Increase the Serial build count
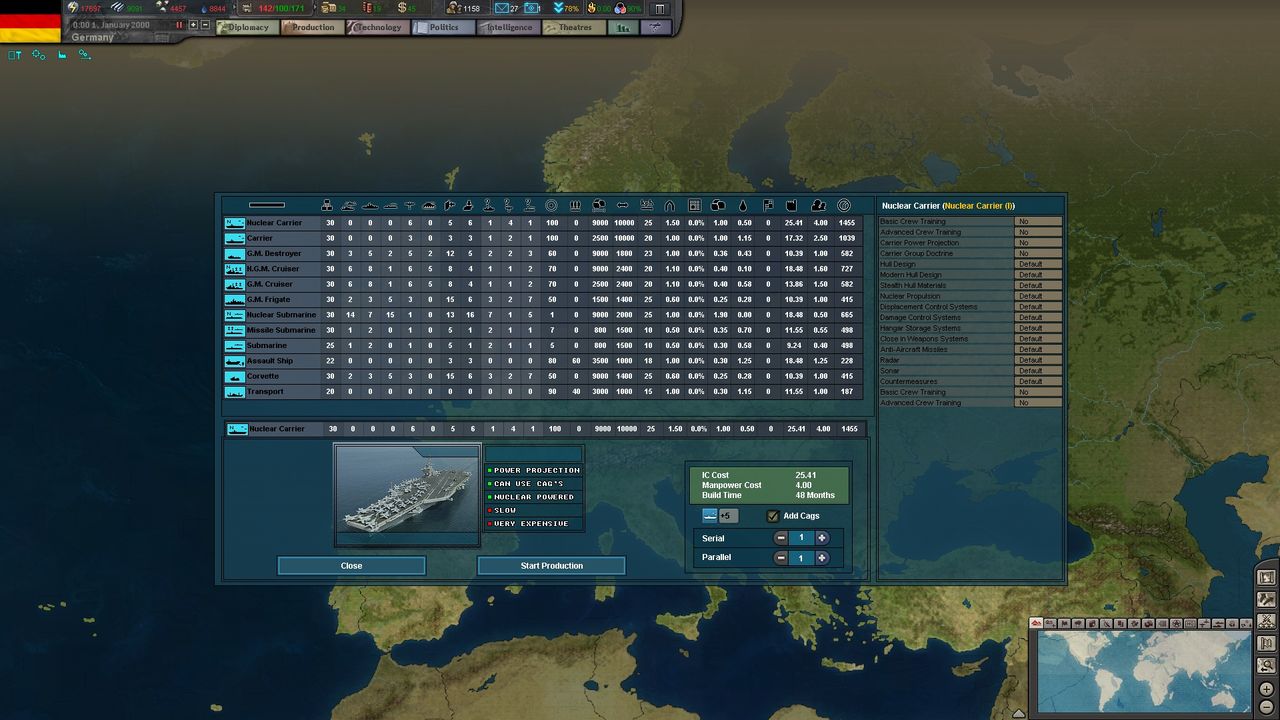This screenshot has height=720, width=1280. coord(822,538)
